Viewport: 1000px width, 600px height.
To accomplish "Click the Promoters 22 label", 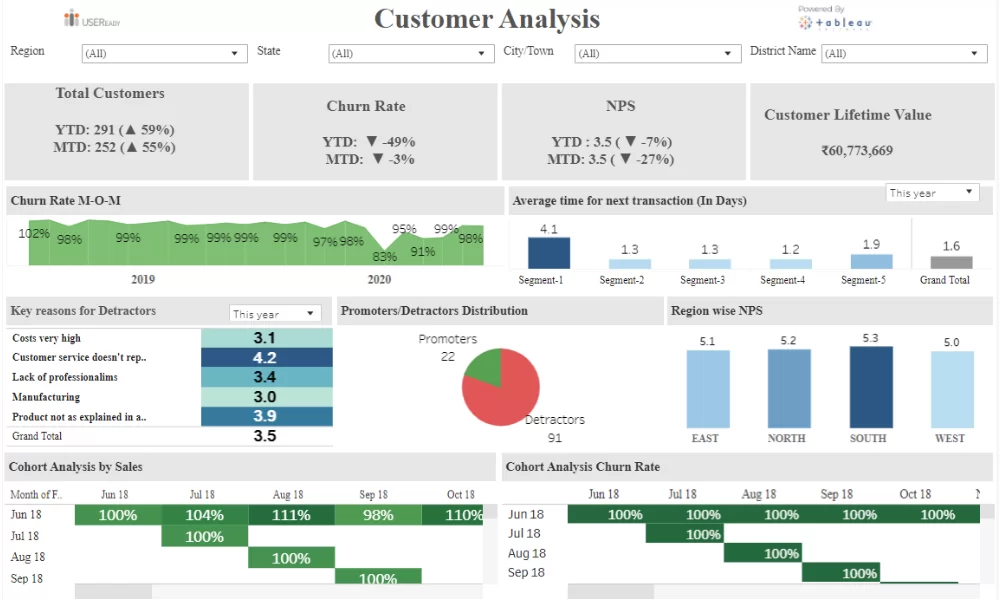I will [x=448, y=348].
